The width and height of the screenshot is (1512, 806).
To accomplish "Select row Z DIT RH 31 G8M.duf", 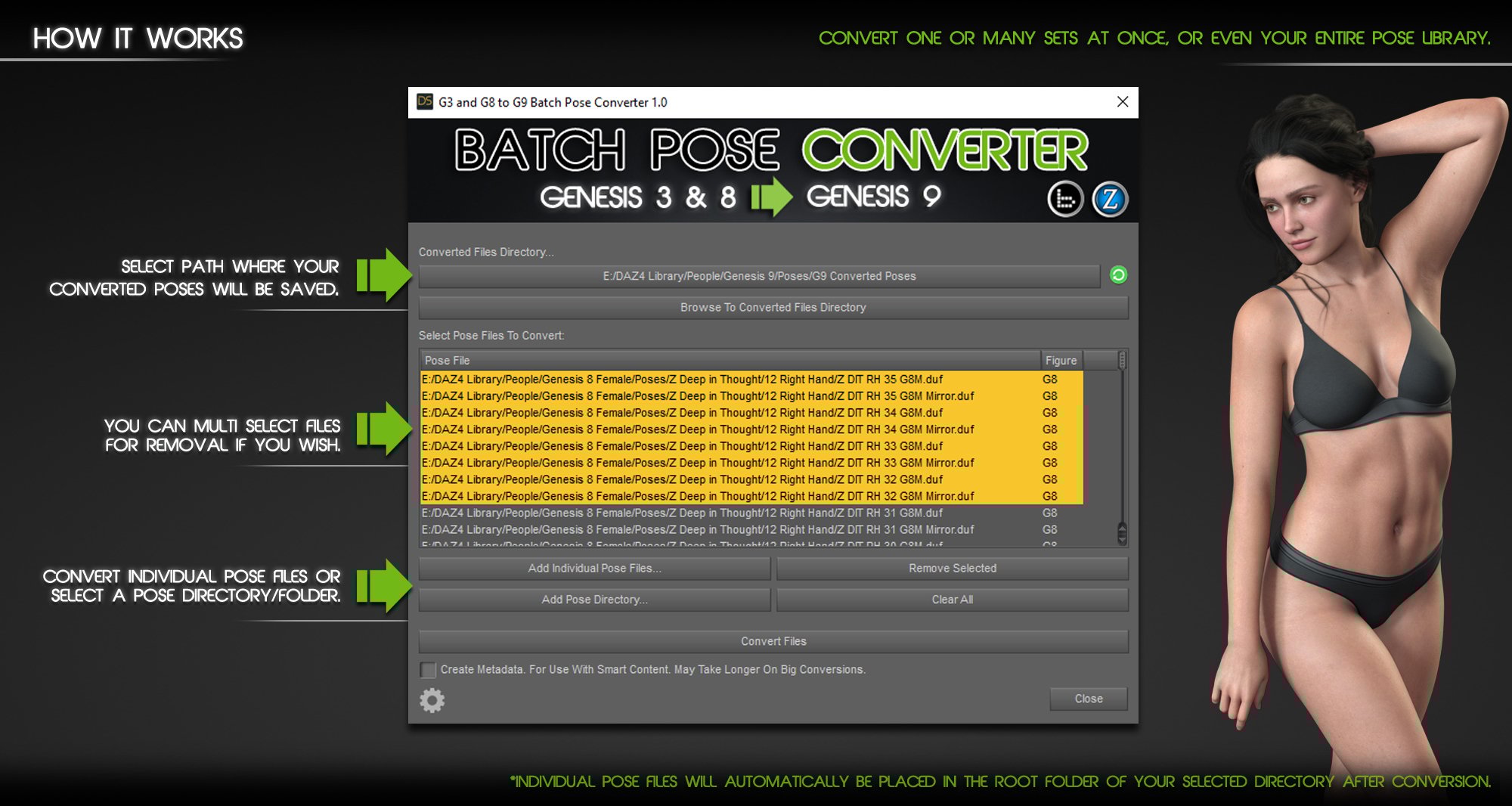I will coord(751,513).
